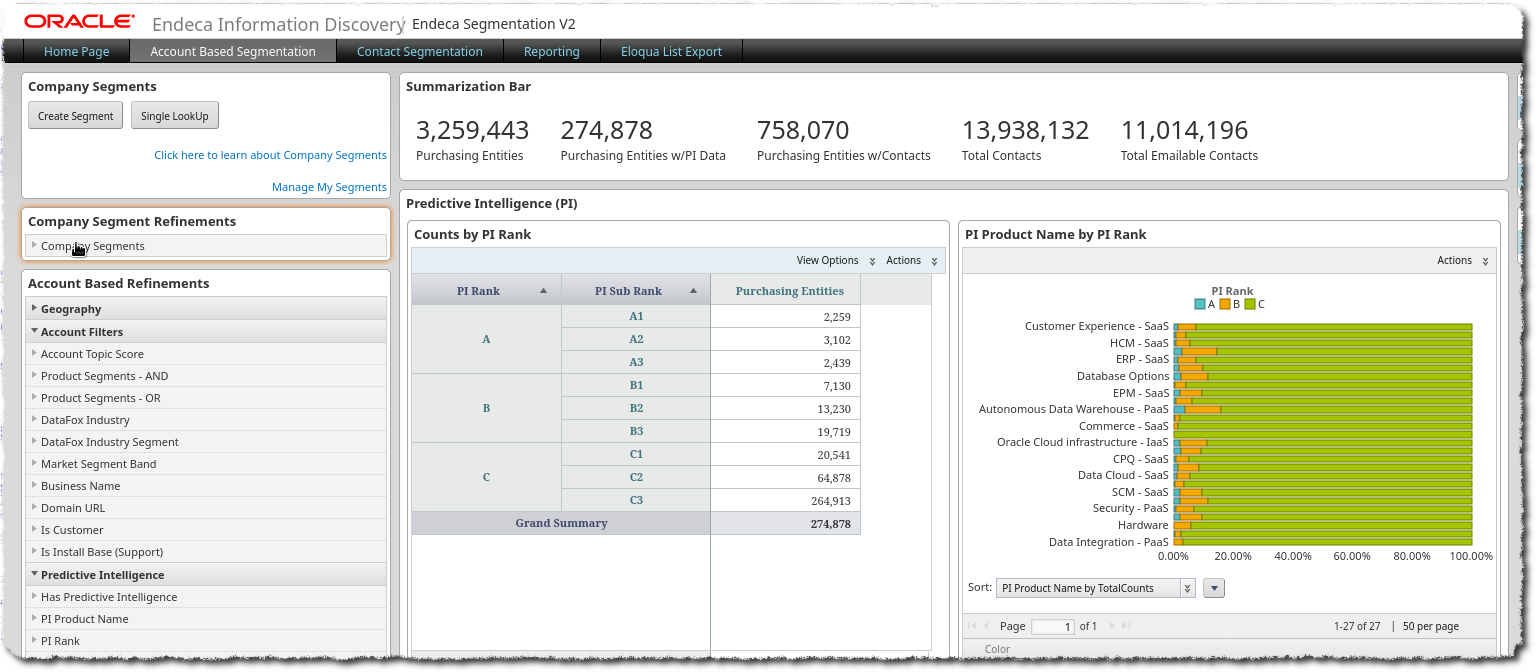Viewport: 1536px width, 672px height.
Task: Open the Eloqua List Export tab
Action: pyautogui.click(x=670, y=51)
